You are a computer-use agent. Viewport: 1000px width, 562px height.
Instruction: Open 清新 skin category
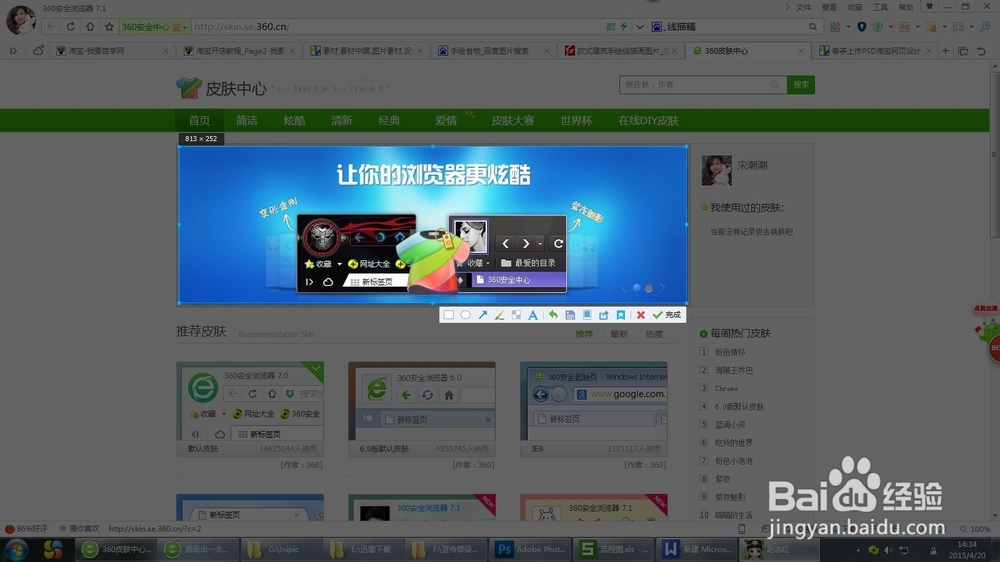pos(342,121)
